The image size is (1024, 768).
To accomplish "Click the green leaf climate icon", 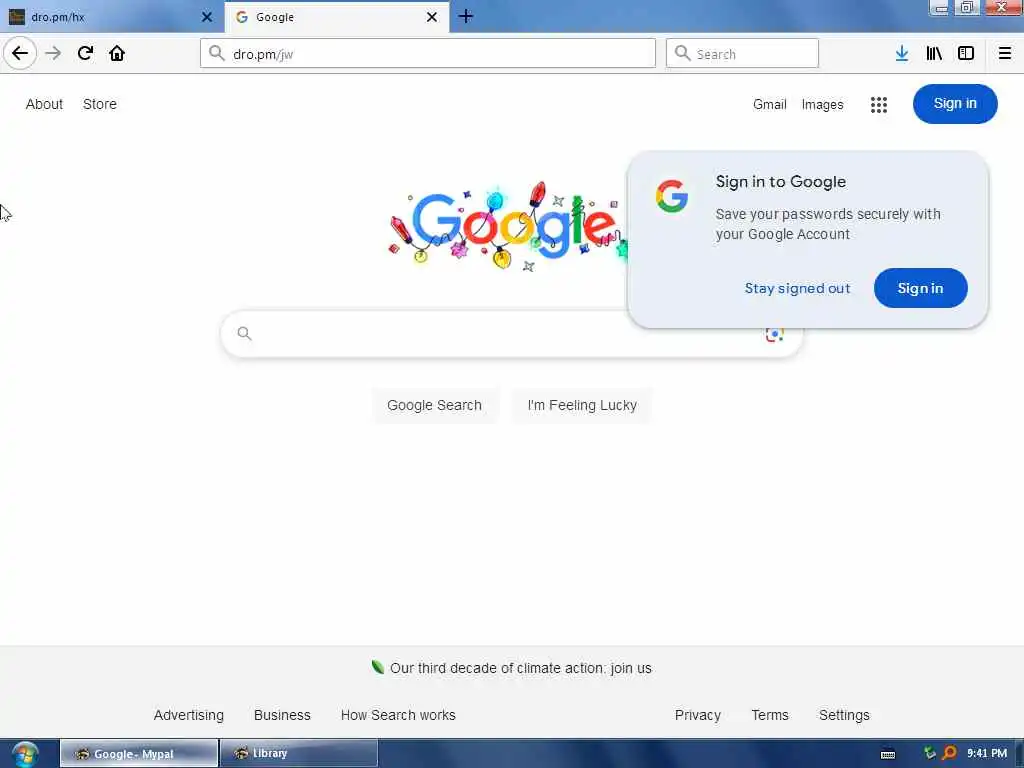I will click(377, 667).
